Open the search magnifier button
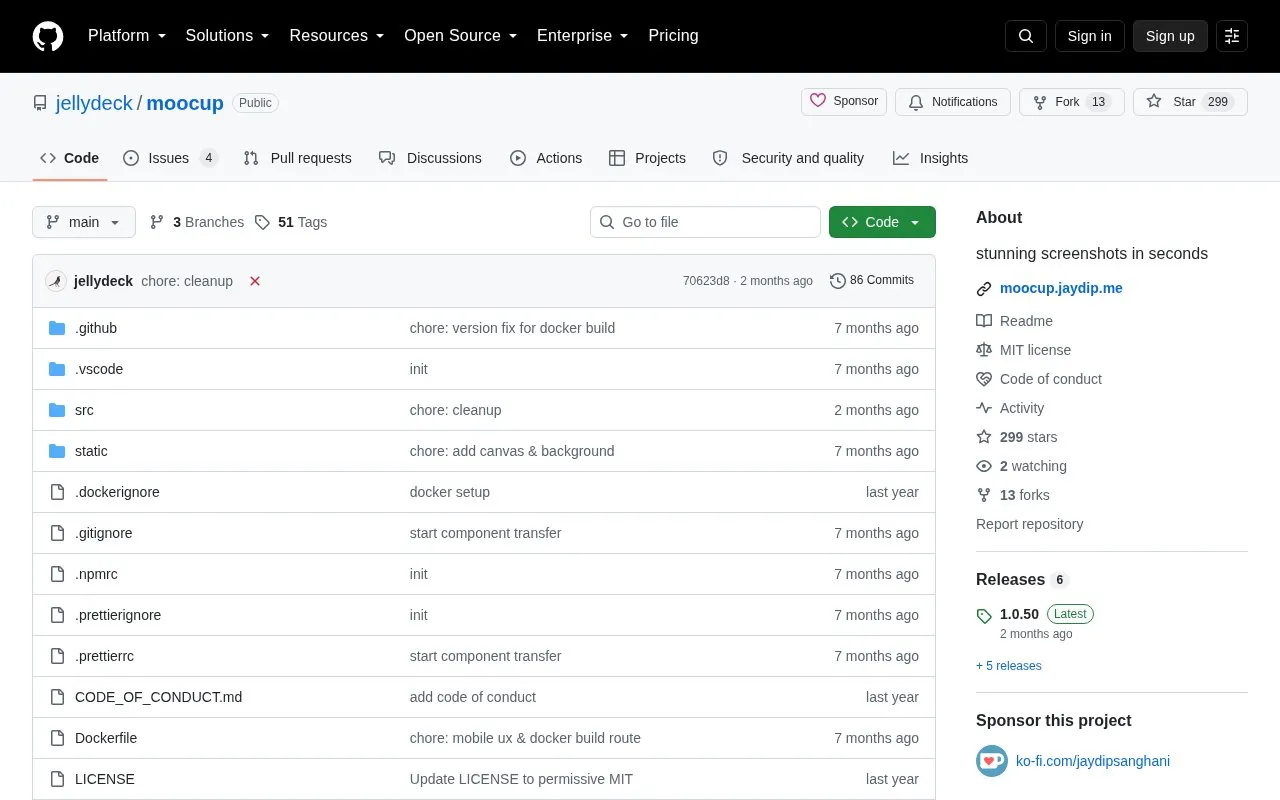The image size is (1280, 800). (1026, 36)
